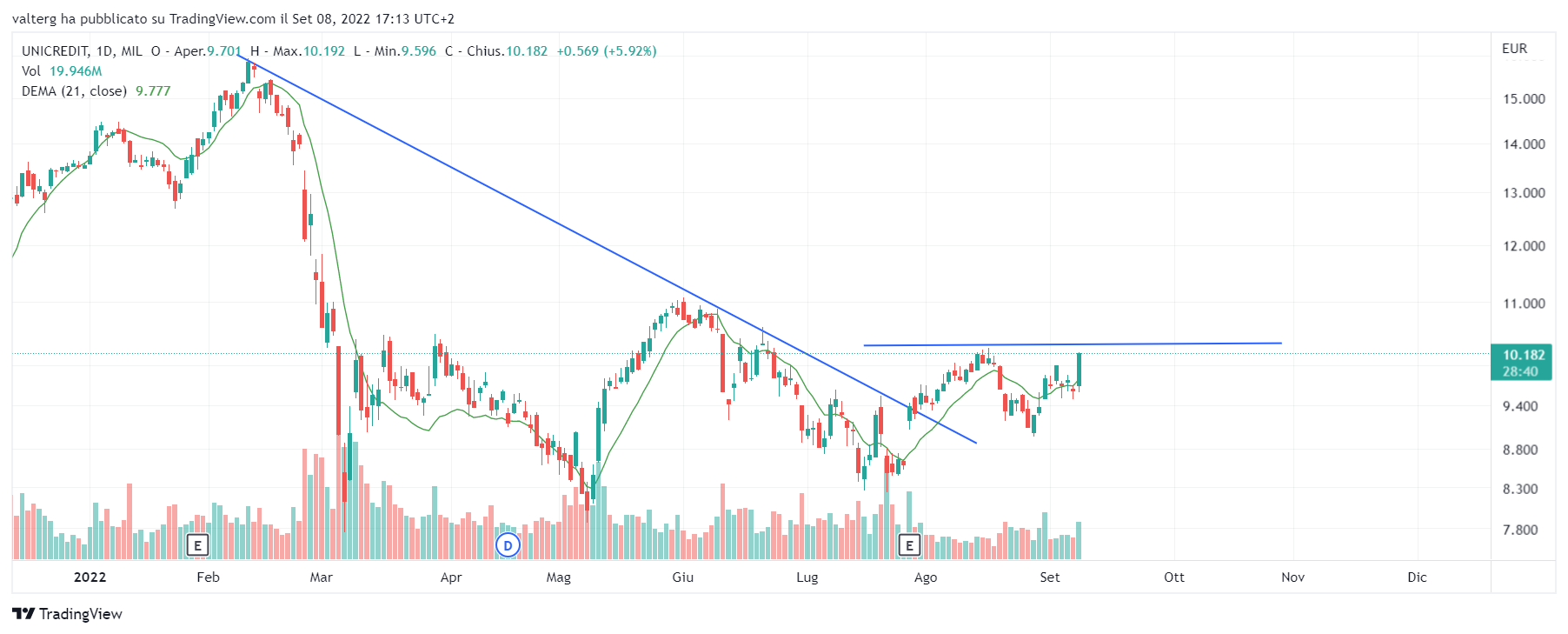Viewport: 1568px width, 634px height.
Task: Click the Mag label on time axis
Action: pyautogui.click(x=558, y=577)
